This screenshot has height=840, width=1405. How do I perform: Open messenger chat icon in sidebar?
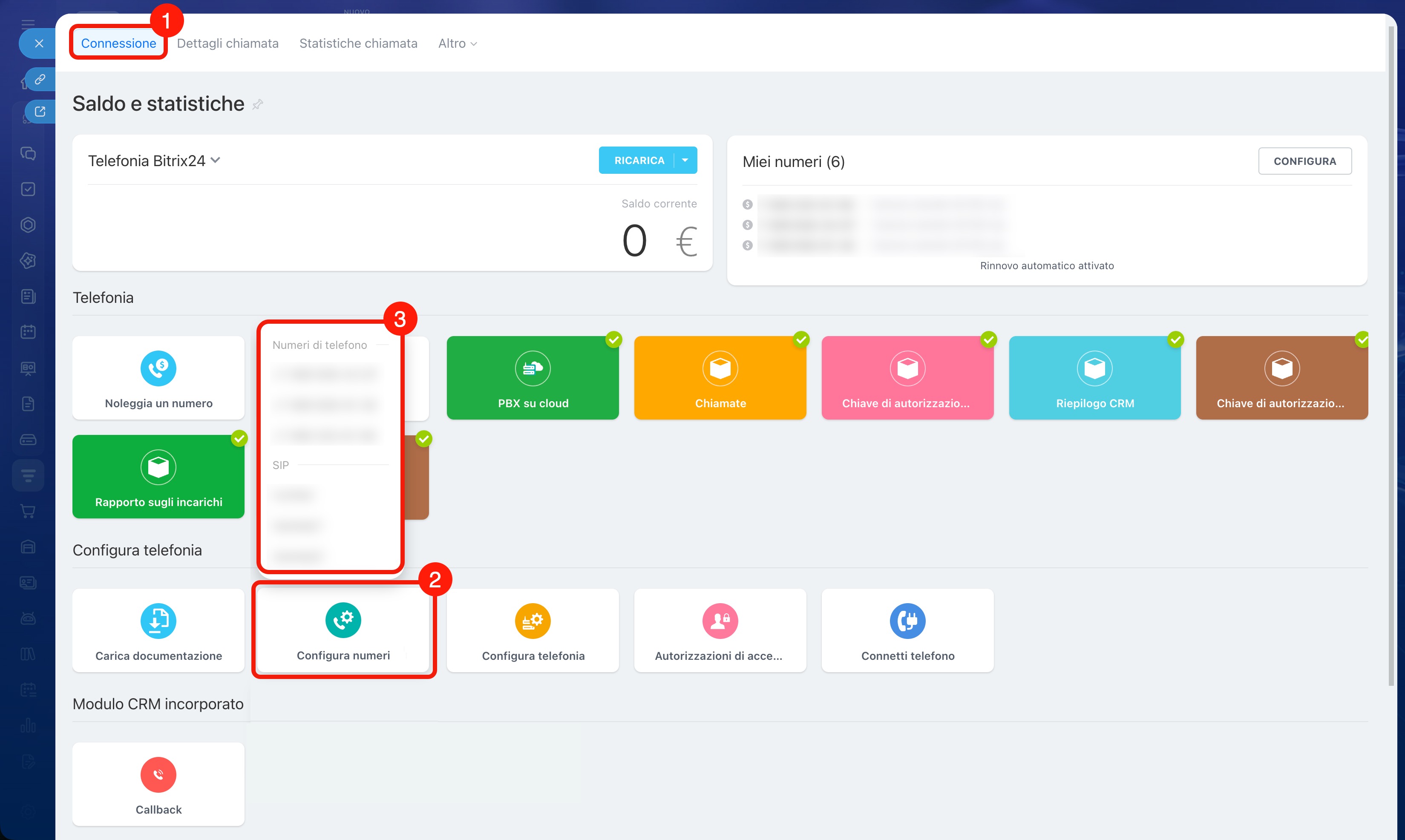point(28,153)
